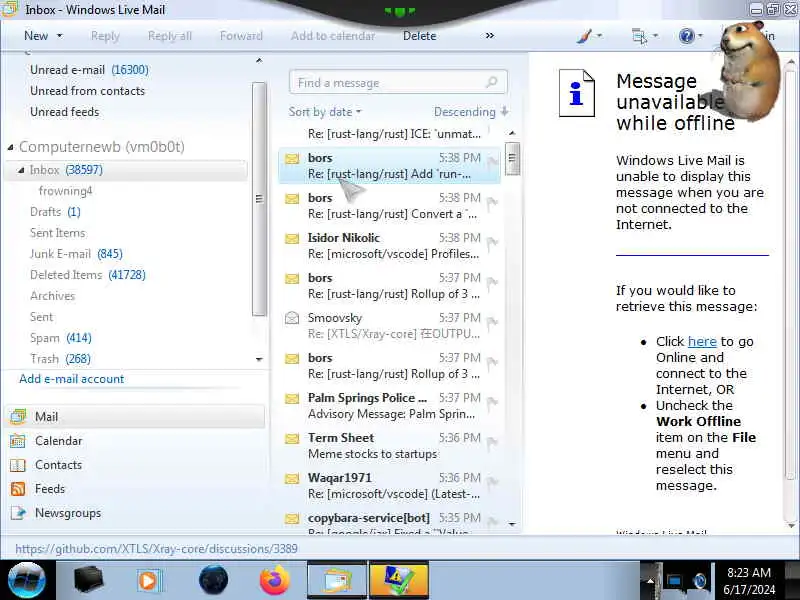
Task: Click the 'here' go online link
Action: tap(702, 341)
